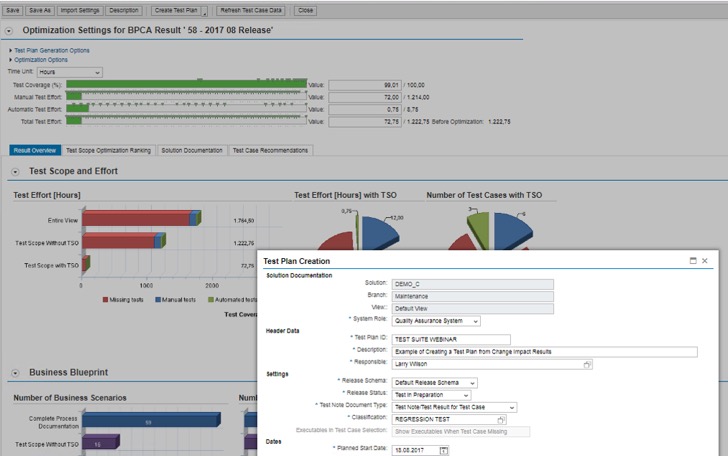The width and height of the screenshot is (728, 456).
Task: Click the Import Settings button
Action: click(81, 9)
